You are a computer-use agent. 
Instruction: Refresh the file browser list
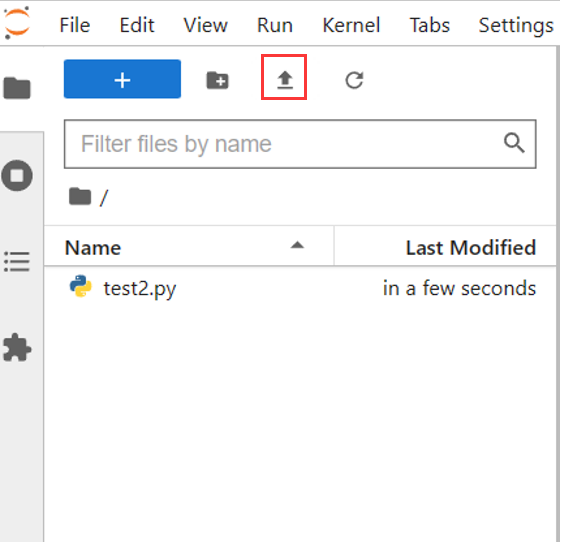tap(354, 80)
